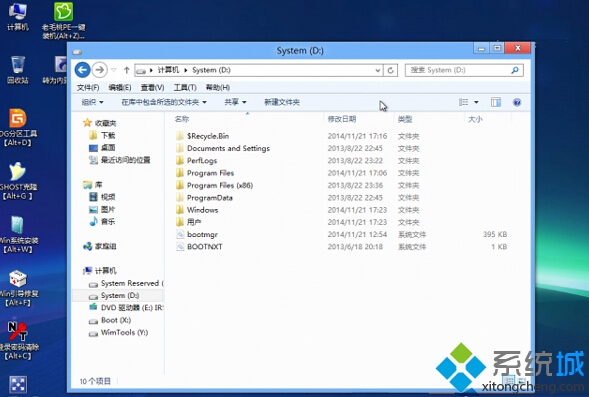Select Documents and Settings folder
589x397 pixels.
pyautogui.click(x=228, y=148)
